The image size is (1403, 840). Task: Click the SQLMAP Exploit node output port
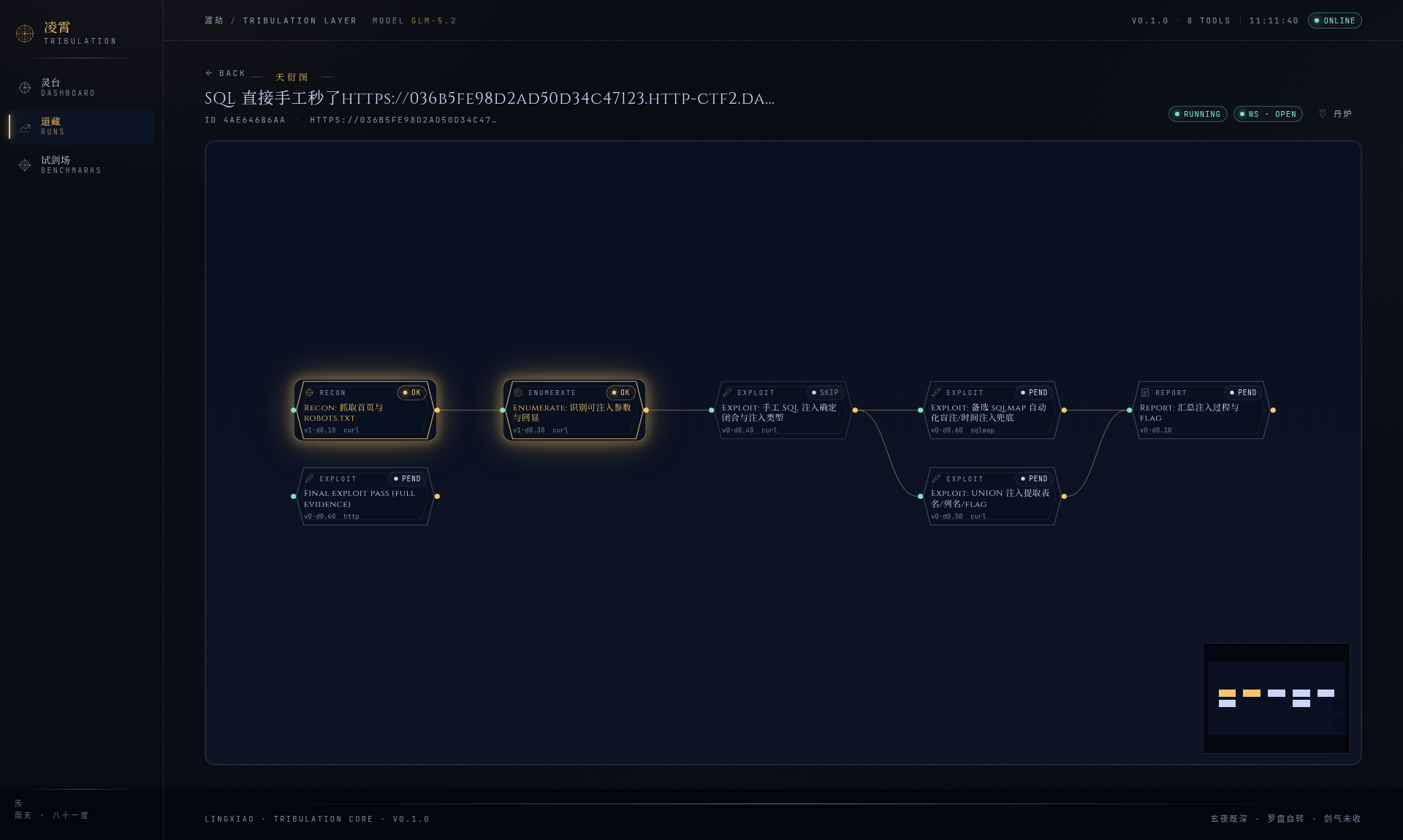coord(1064,411)
